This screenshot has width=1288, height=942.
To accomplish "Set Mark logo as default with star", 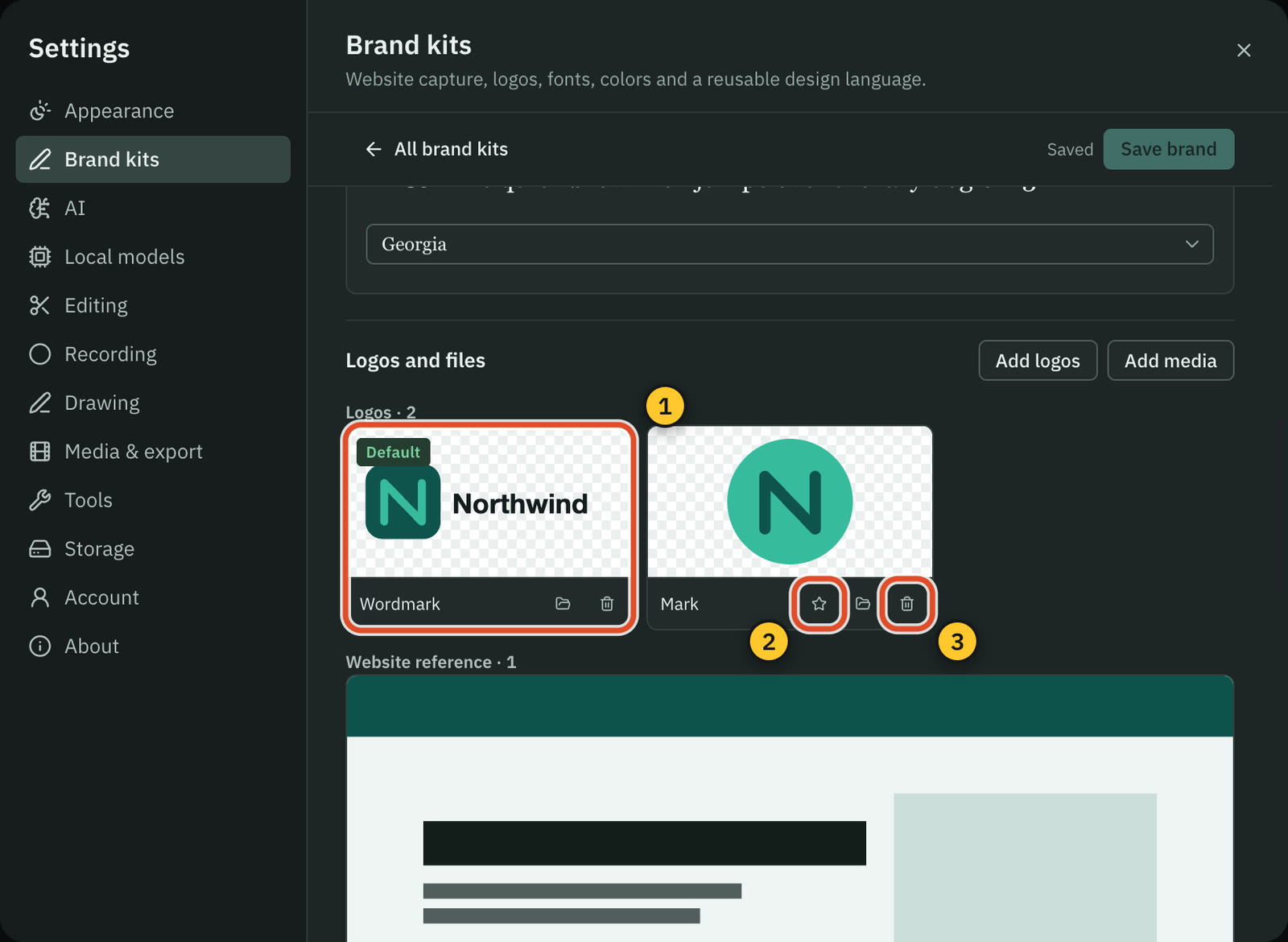I will pyautogui.click(x=819, y=604).
